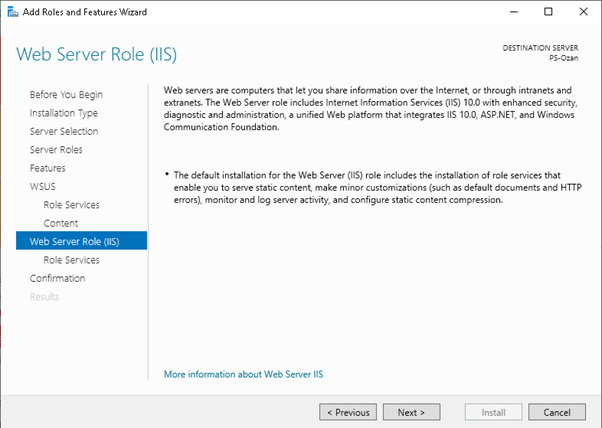Click the wizard icon in title bar
The image size is (602, 428).
point(11,11)
